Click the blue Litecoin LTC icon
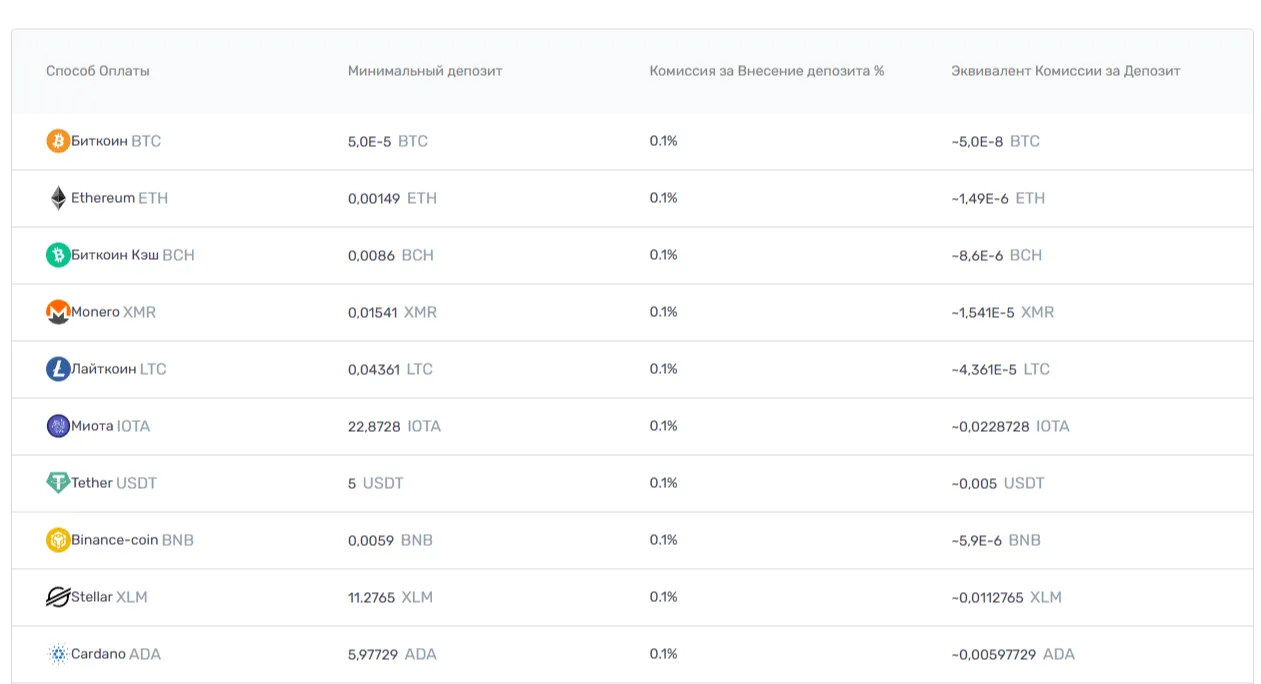 pyautogui.click(x=58, y=369)
